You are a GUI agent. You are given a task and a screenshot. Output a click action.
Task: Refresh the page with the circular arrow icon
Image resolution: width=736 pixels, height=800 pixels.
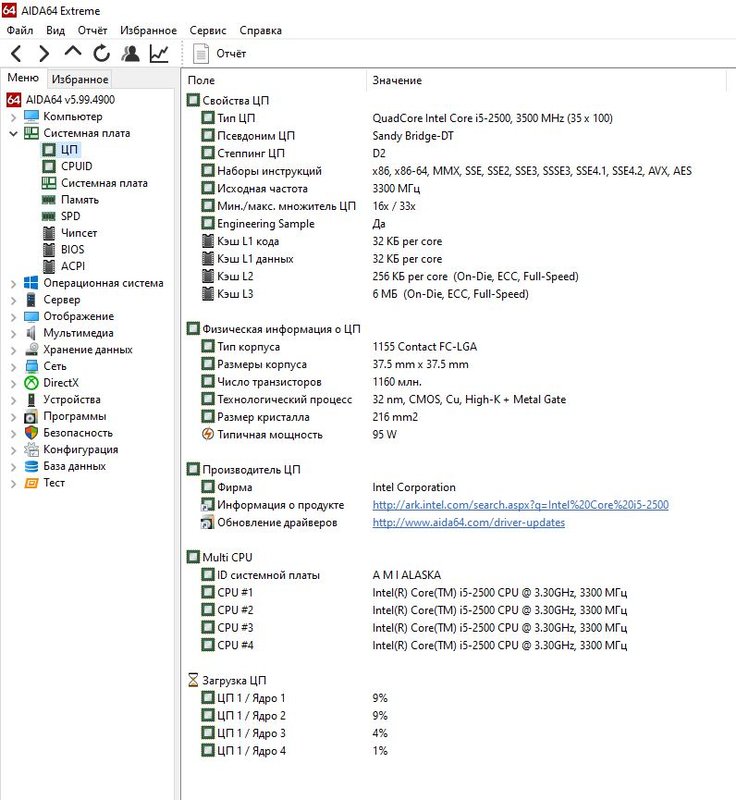point(101,53)
